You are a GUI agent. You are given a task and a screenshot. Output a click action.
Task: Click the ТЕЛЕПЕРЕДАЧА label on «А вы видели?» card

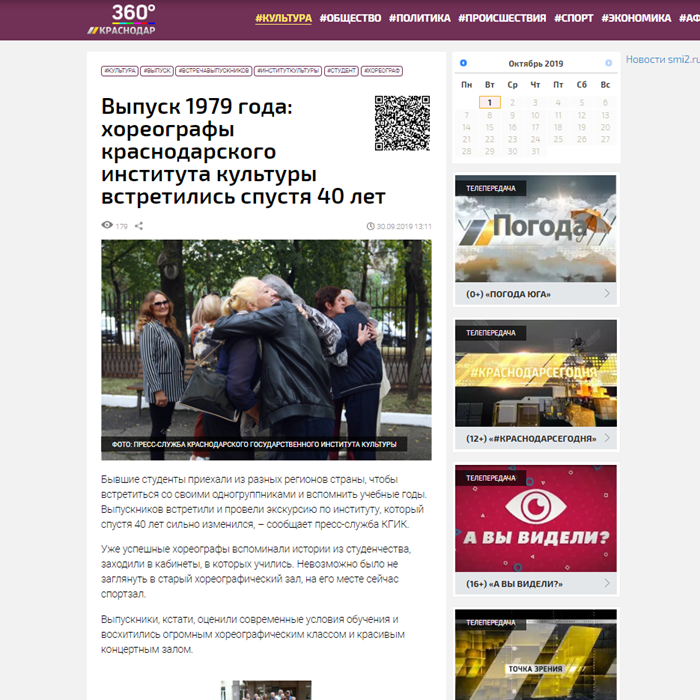click(x=491, y=478)
